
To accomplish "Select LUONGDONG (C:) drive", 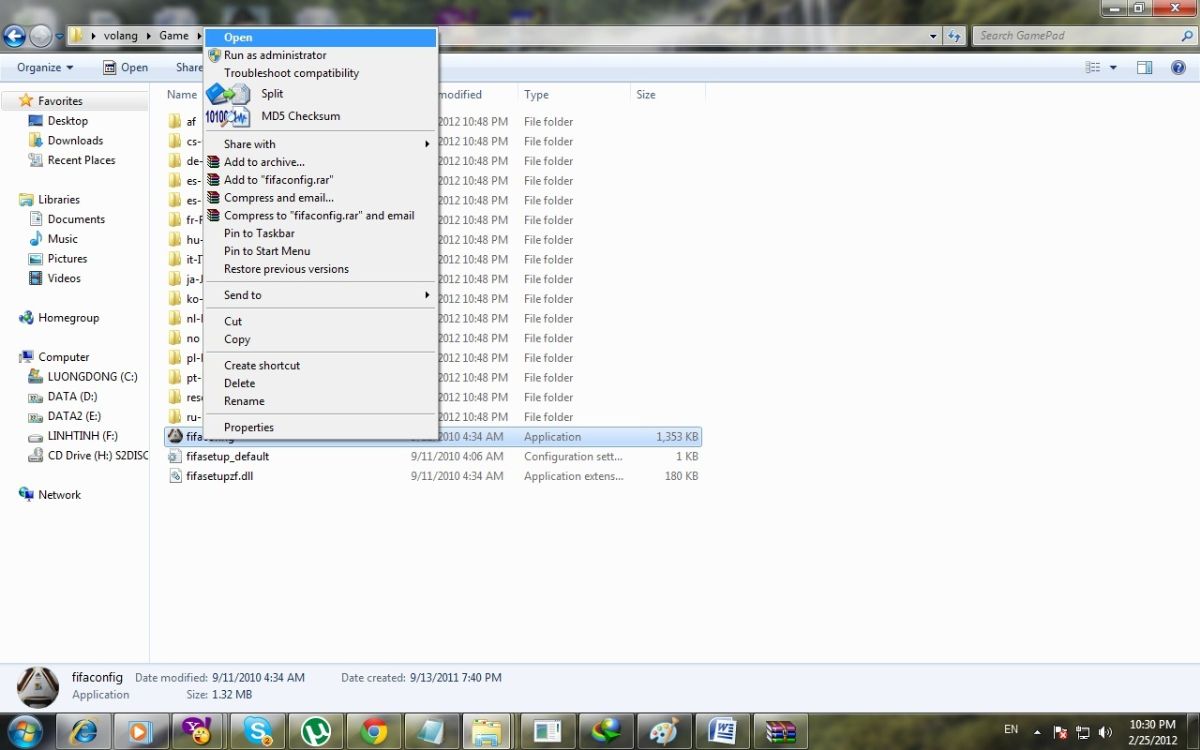I will coord(92,377).
